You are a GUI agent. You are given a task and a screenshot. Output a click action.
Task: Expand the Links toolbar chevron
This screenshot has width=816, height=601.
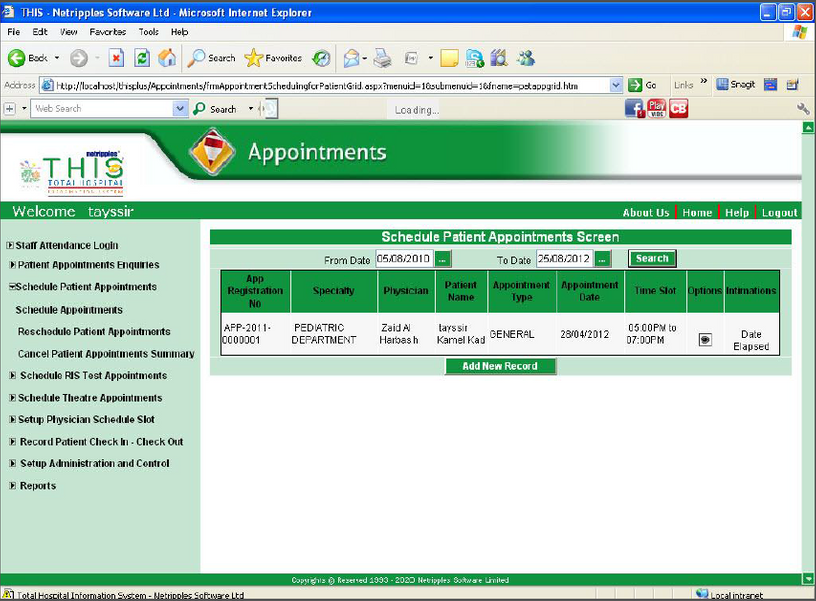704,81
